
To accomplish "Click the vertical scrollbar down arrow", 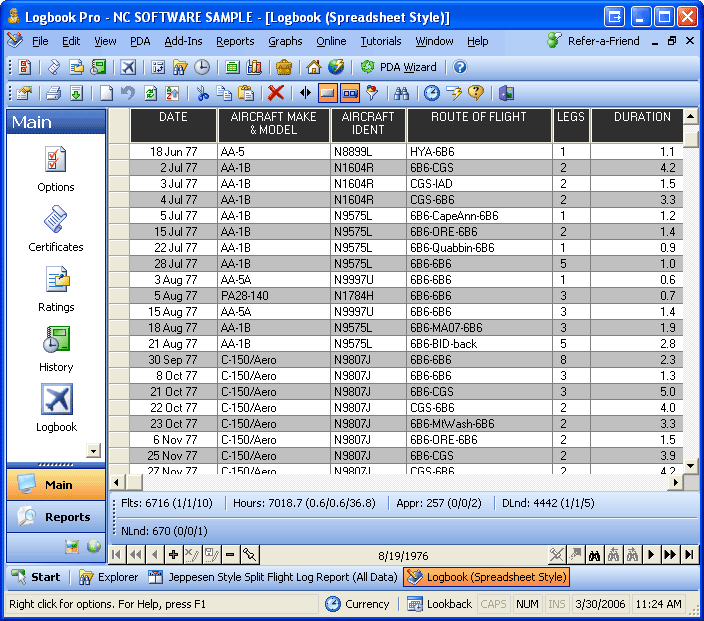I will pyautogui.click(x=691, y=466).
